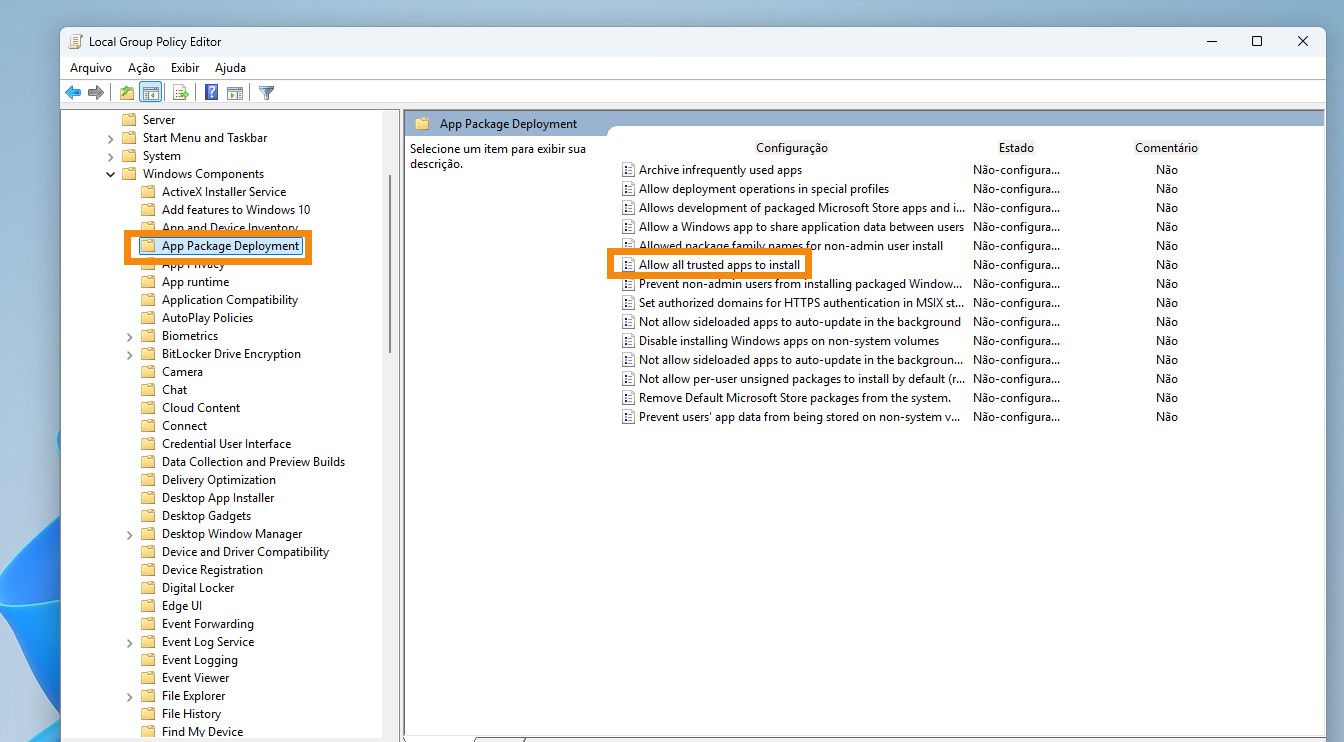This screenshot has height=742, width=1344.
Task: Expand BitLocker Drive Encryption
Action: [130, 354]
